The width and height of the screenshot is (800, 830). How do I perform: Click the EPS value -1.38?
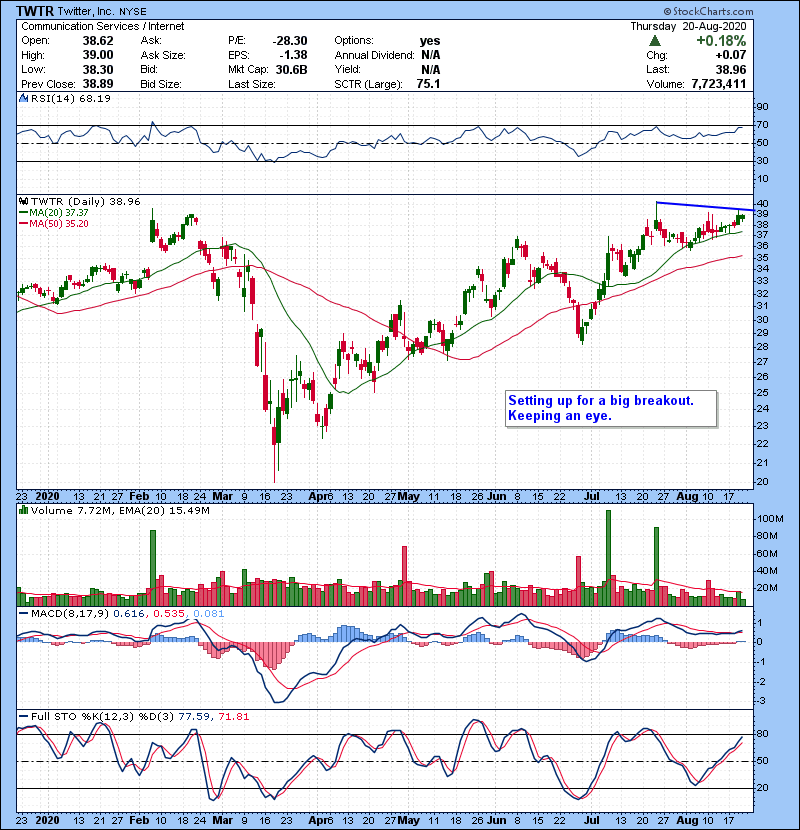point(293,55)
